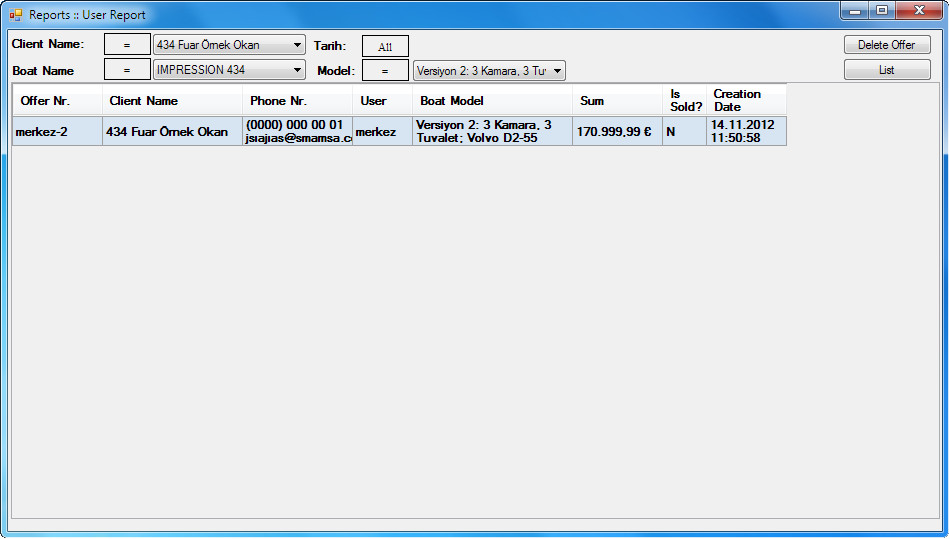Screen dimensions: 950x539
Task: Click the Reports window title bar icon
Action: 16,15
